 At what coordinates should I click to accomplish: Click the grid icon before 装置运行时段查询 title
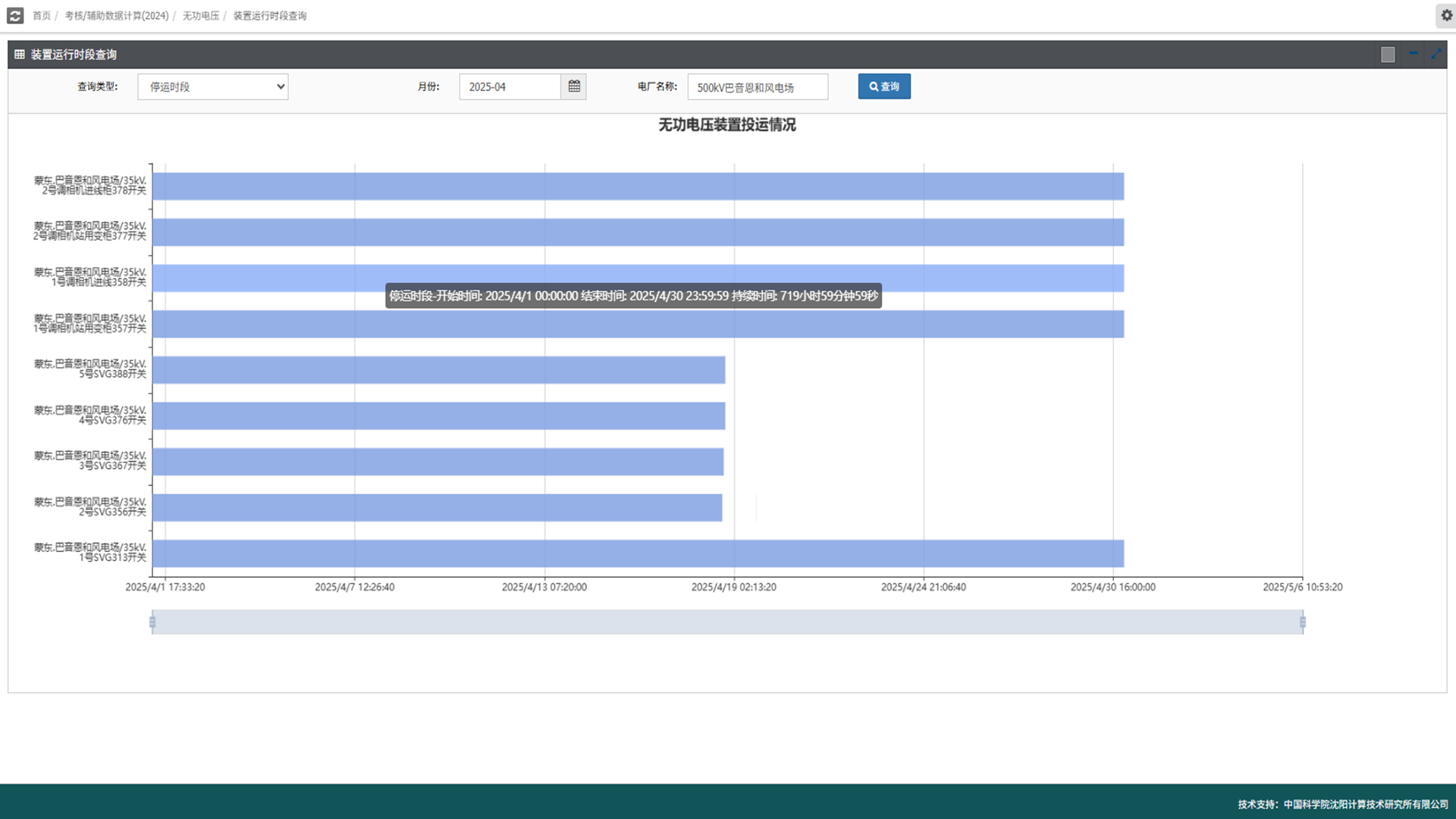click(x=20, y=55)
